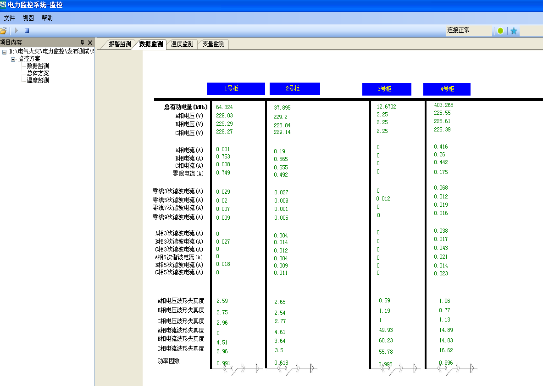
Task: Click the blue 2号柜 cabinet button
Action: point(295,89)
